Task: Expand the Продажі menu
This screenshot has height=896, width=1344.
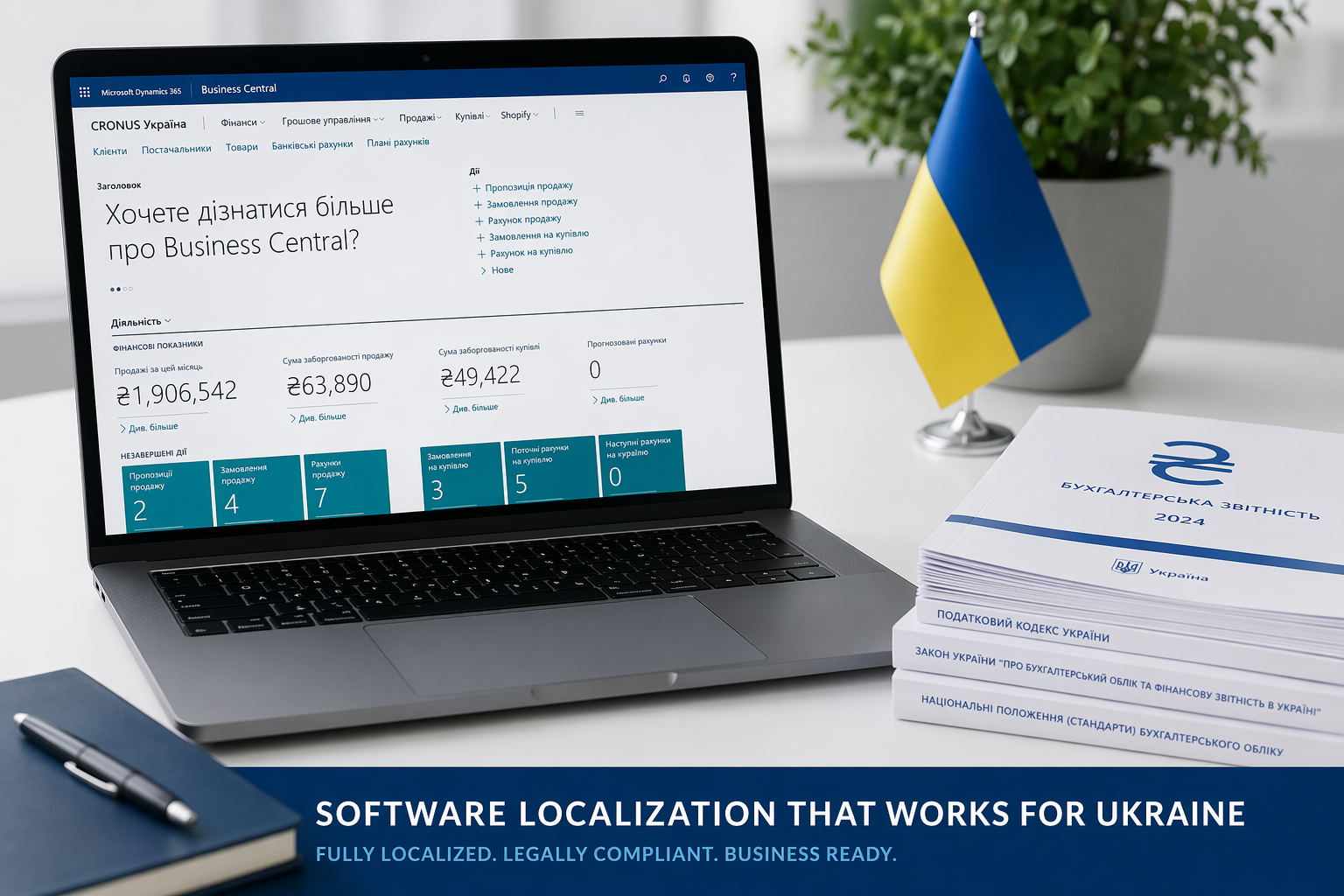Action: pyautogui.click(x=420, y=117)
